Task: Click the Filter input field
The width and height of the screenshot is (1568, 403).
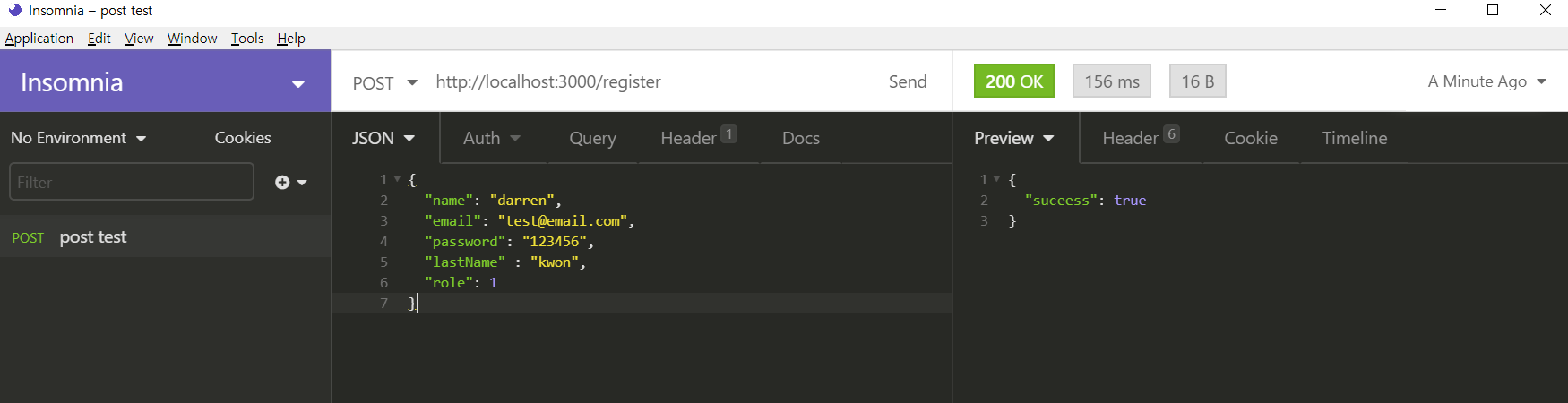Action: pyautogui.click(x=132, y=182)
